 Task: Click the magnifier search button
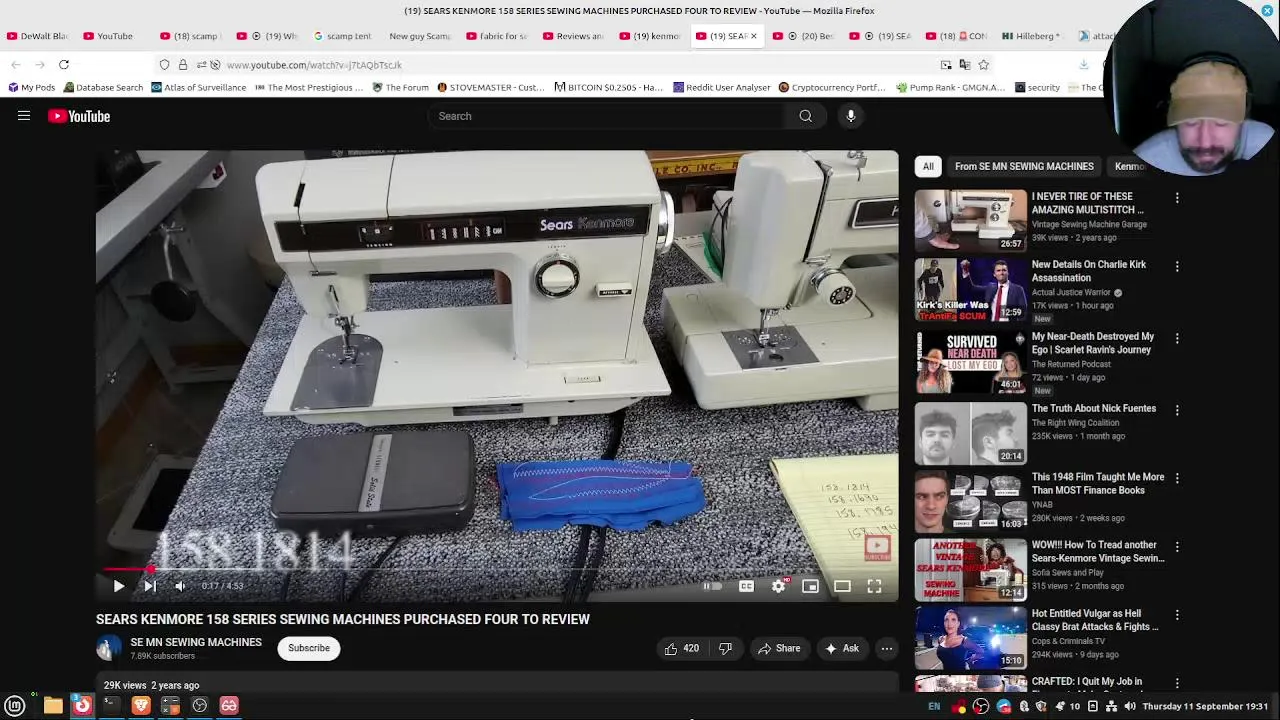click(x=805, y=116)
